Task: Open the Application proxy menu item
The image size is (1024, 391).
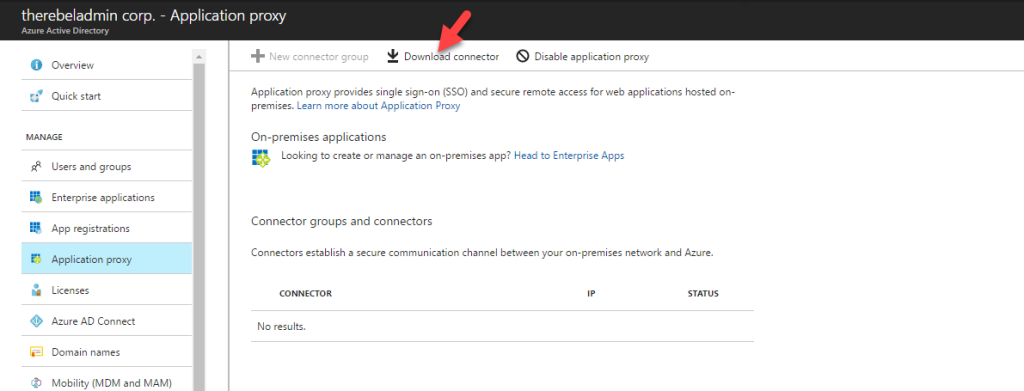Action: pos(106,259)
